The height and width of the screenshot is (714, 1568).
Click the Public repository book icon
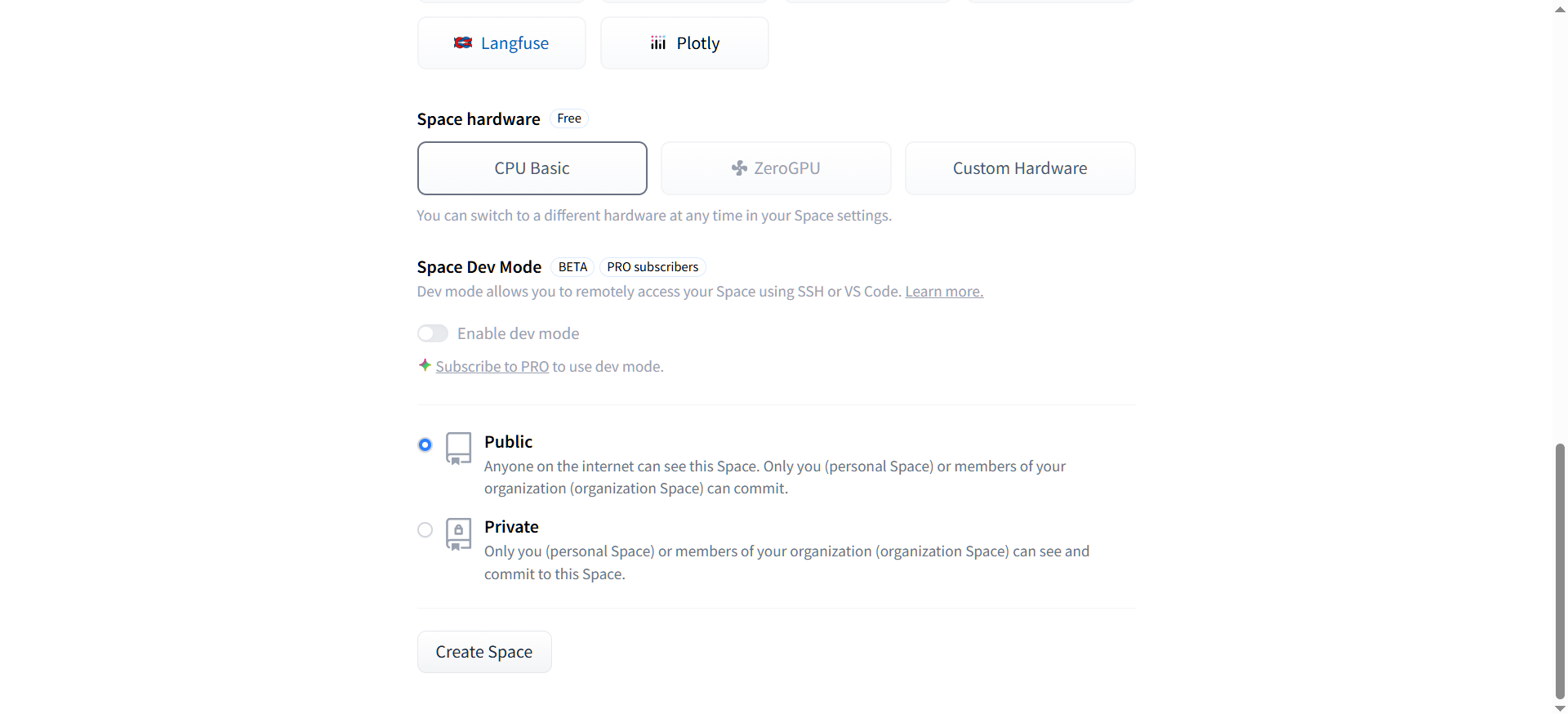click(x=458, y=448)
